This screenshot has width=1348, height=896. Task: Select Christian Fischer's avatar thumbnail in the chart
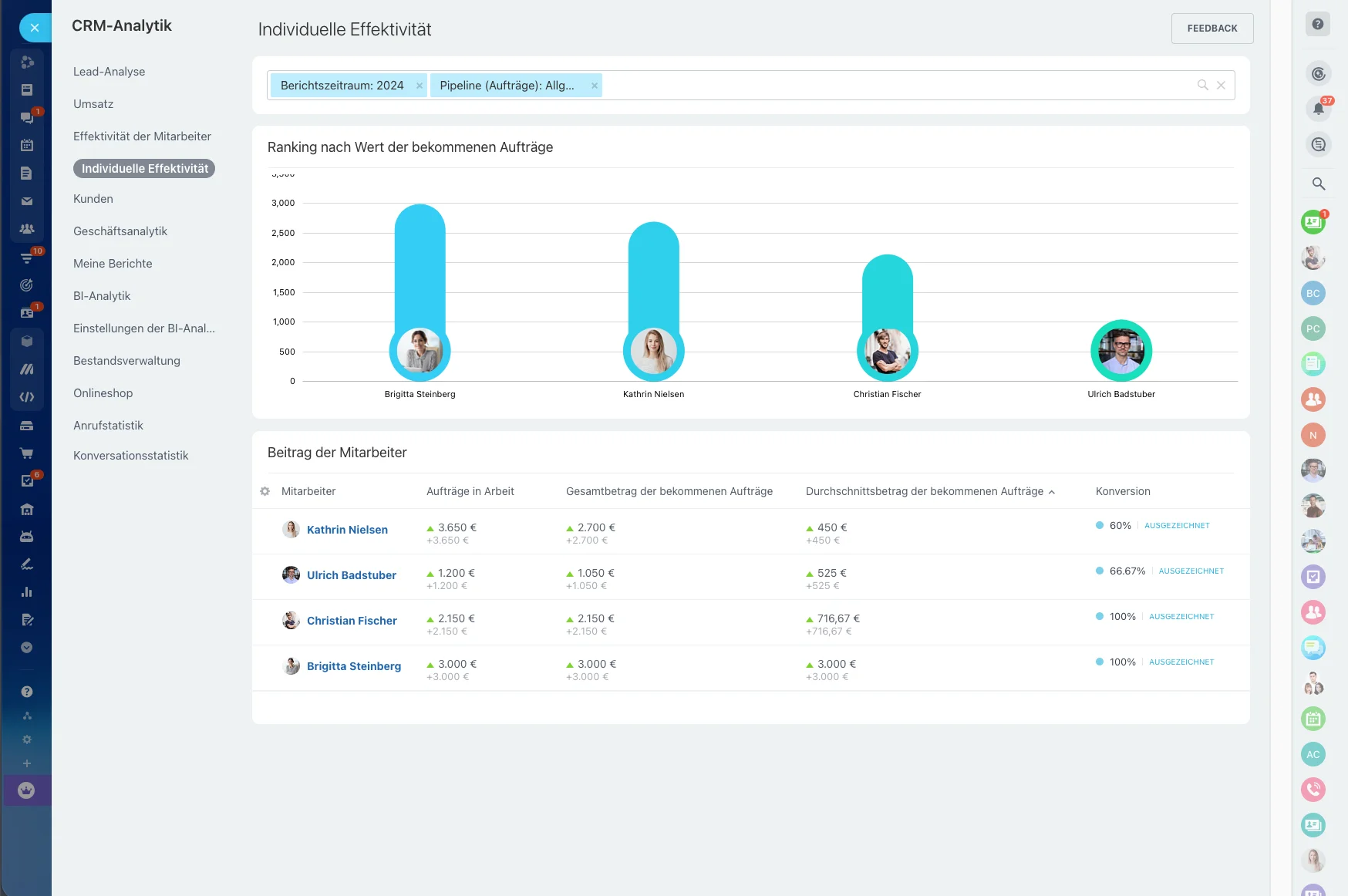pos(888,349)
